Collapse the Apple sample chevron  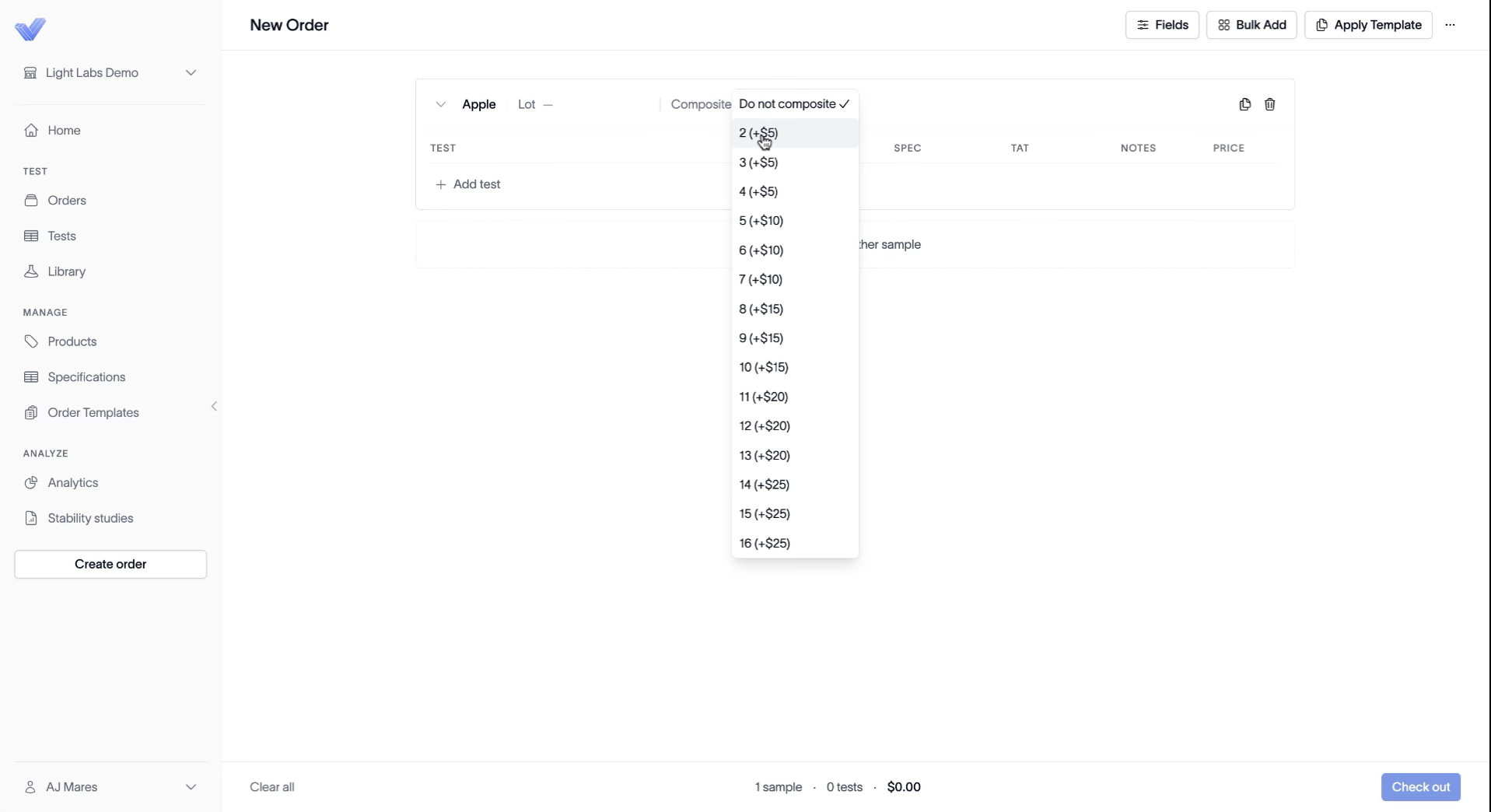point(441,104)
